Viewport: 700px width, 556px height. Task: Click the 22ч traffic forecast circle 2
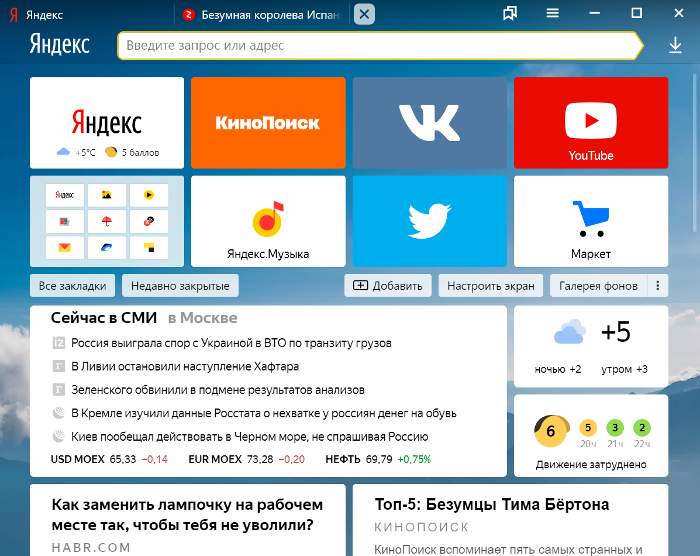[642, 428]
